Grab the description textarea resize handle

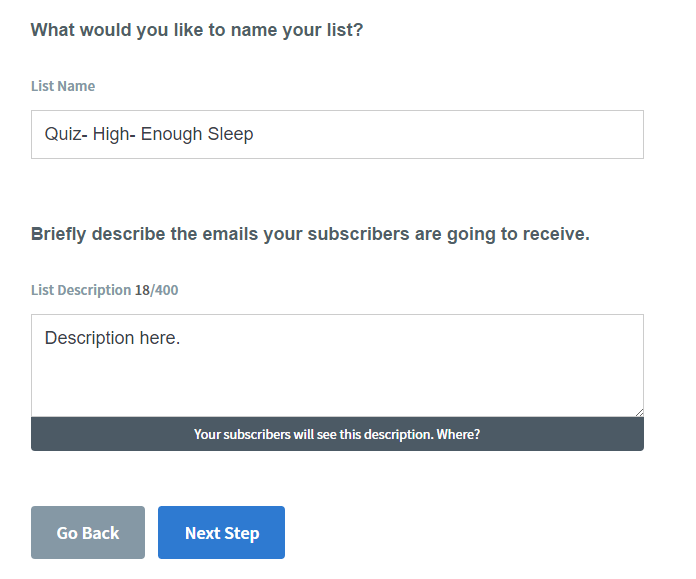(638, 411)
